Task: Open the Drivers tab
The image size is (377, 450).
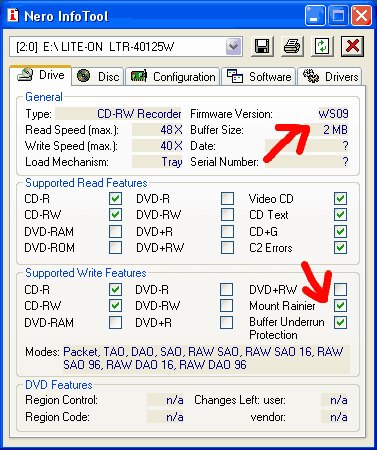Action: [330, 77]
